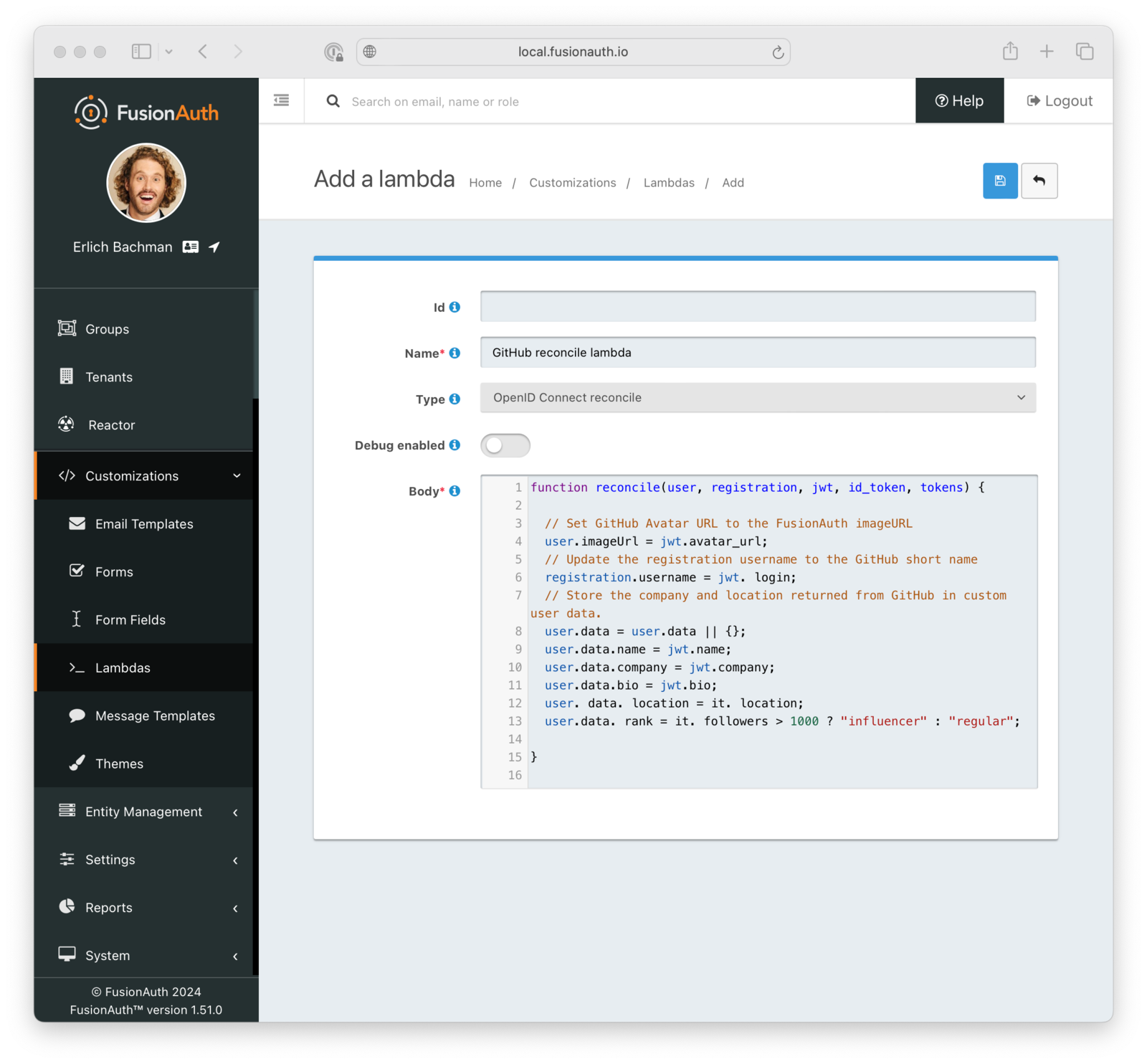The width and height of the screenshot is (1147, 1064).
Task: Click the paper plane icon beside Erlich Bachman
Action: (x=214, y=247)
